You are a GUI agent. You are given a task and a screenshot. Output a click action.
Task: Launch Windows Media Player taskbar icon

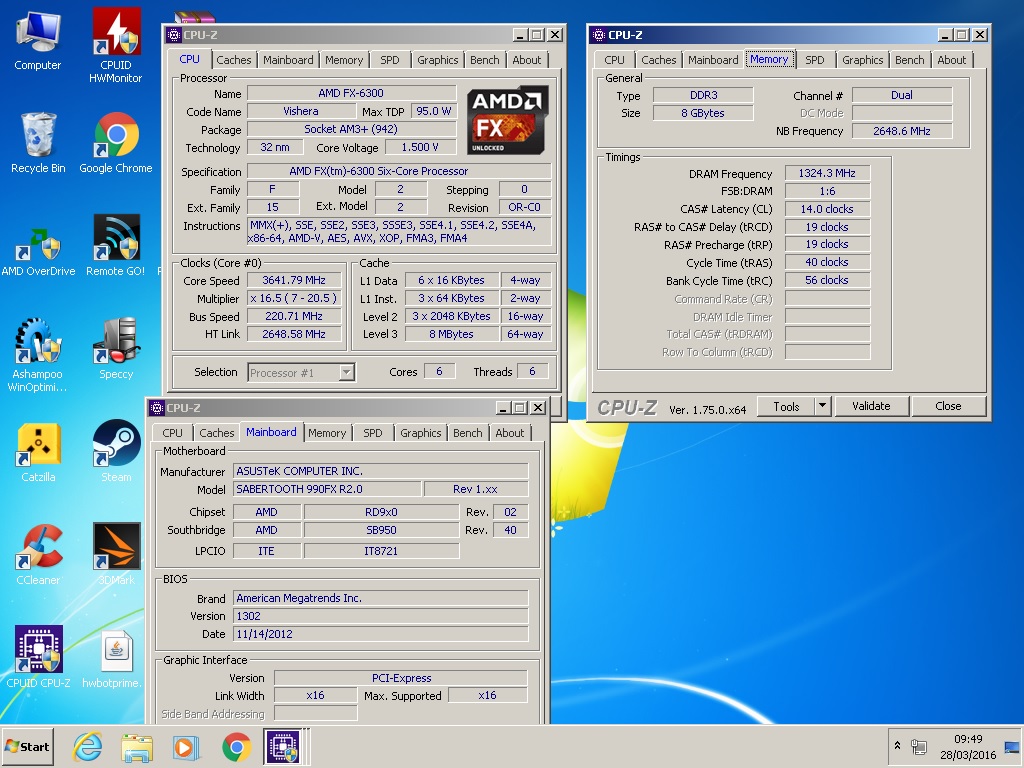186,746
